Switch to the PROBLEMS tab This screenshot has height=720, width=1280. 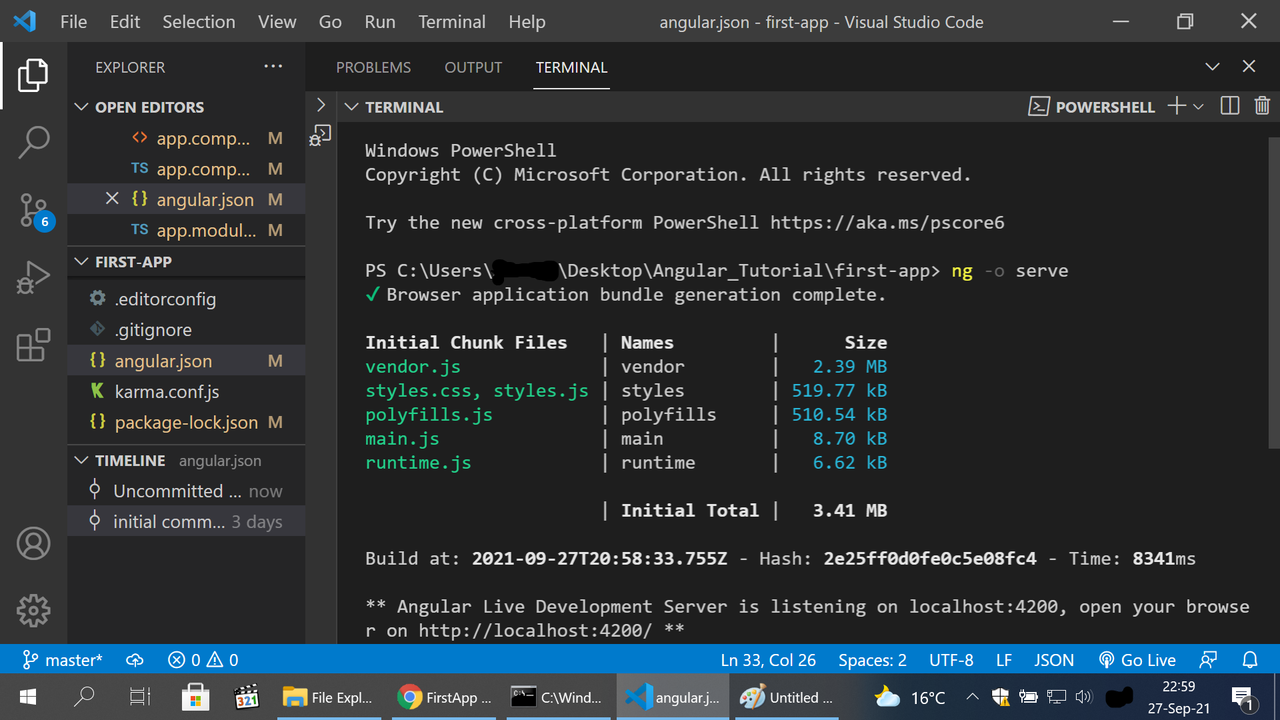pos(373,67)
